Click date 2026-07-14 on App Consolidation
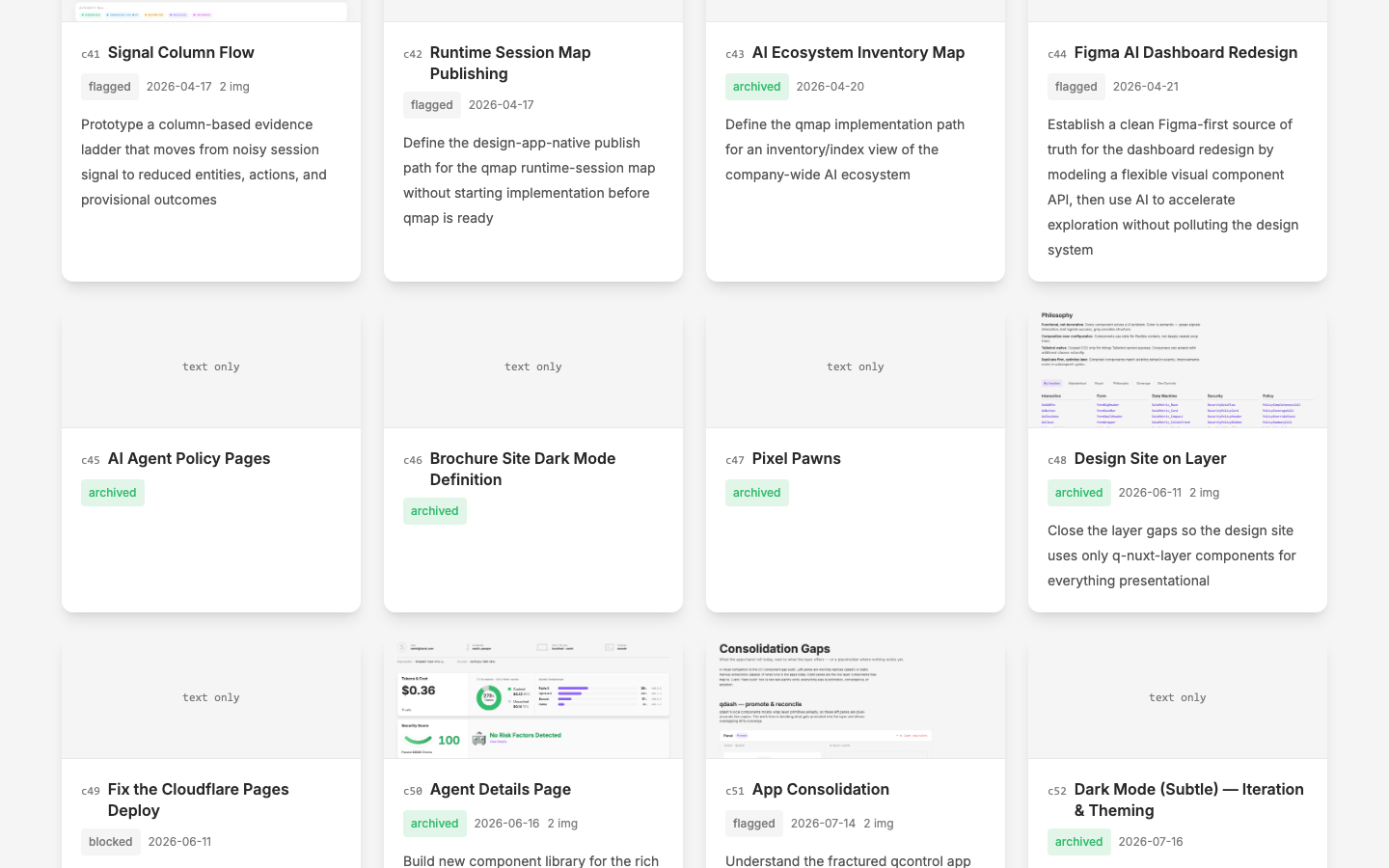This screenshot has height=868, width=1389. (824, 824)
